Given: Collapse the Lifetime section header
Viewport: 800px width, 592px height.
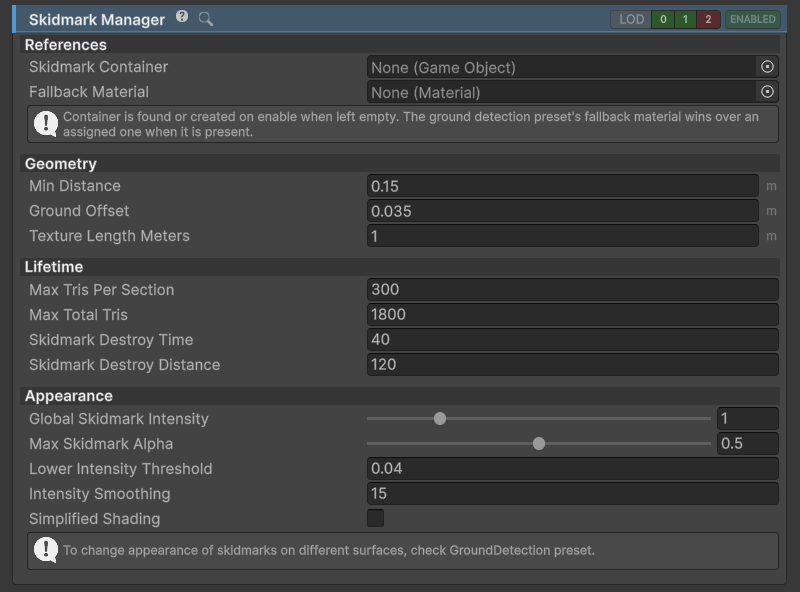Looking at the screenshot, I should 400,266.
